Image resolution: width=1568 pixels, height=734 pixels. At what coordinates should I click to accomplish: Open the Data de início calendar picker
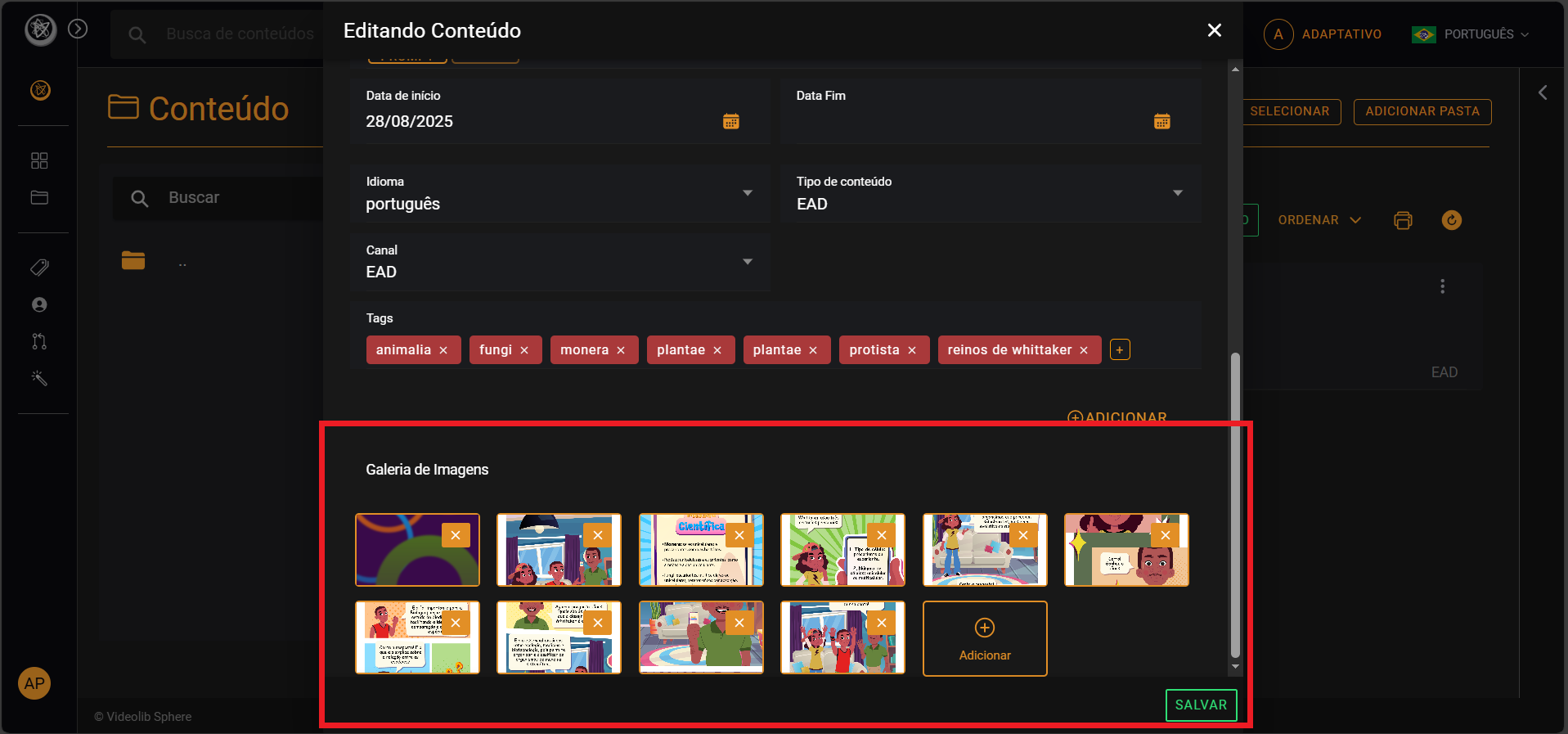731,121
